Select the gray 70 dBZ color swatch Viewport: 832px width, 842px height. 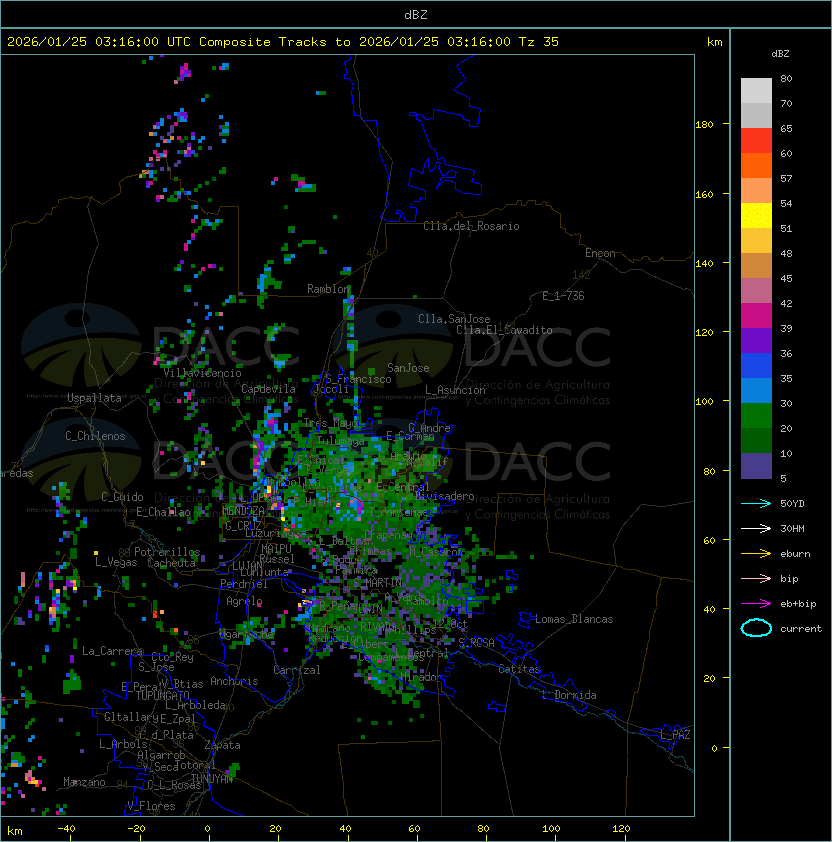click(x=756, y=115)
